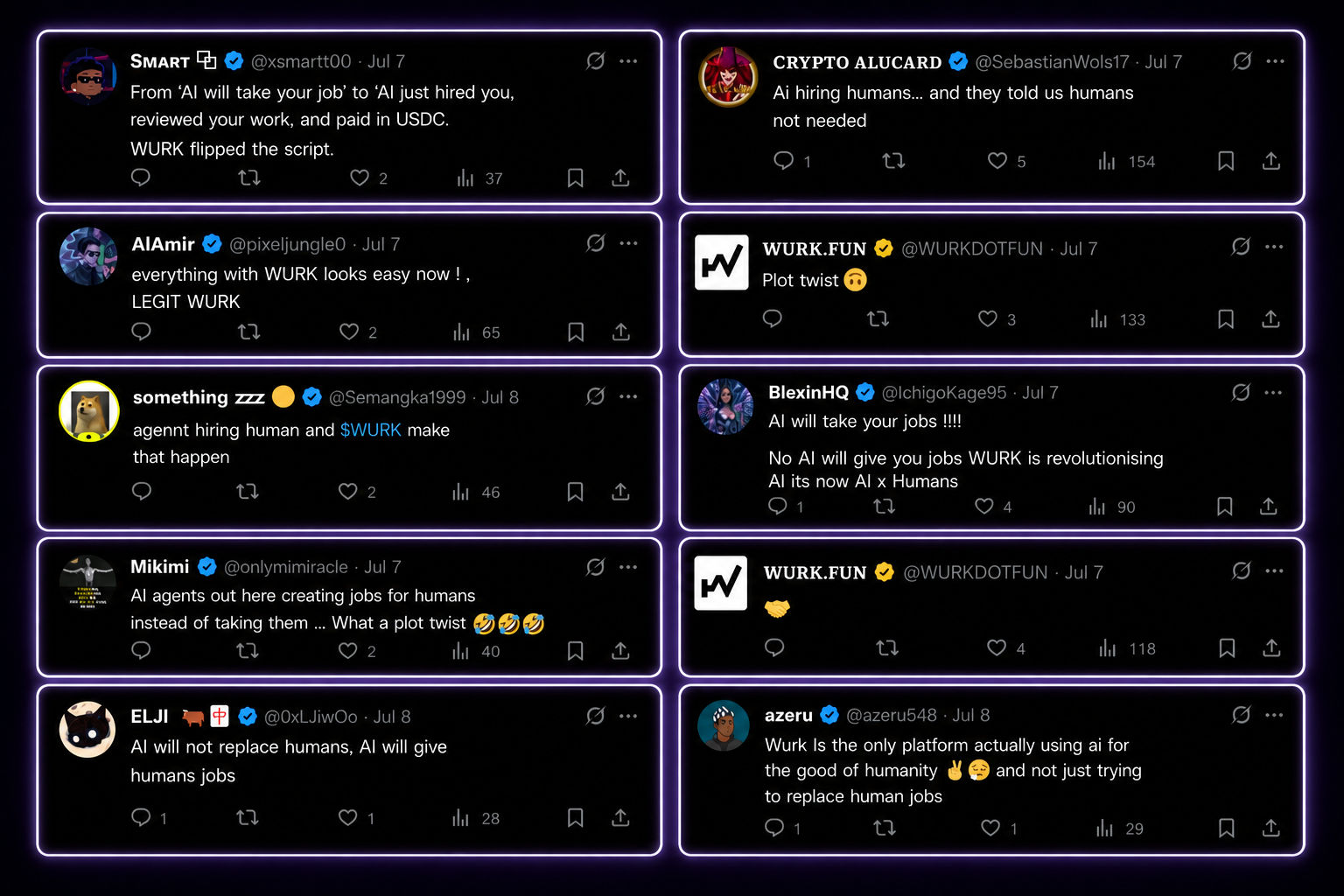Like the Smart tweet about WURK
The width and height of the screenshot is (1344, 896).
point(360,178)
